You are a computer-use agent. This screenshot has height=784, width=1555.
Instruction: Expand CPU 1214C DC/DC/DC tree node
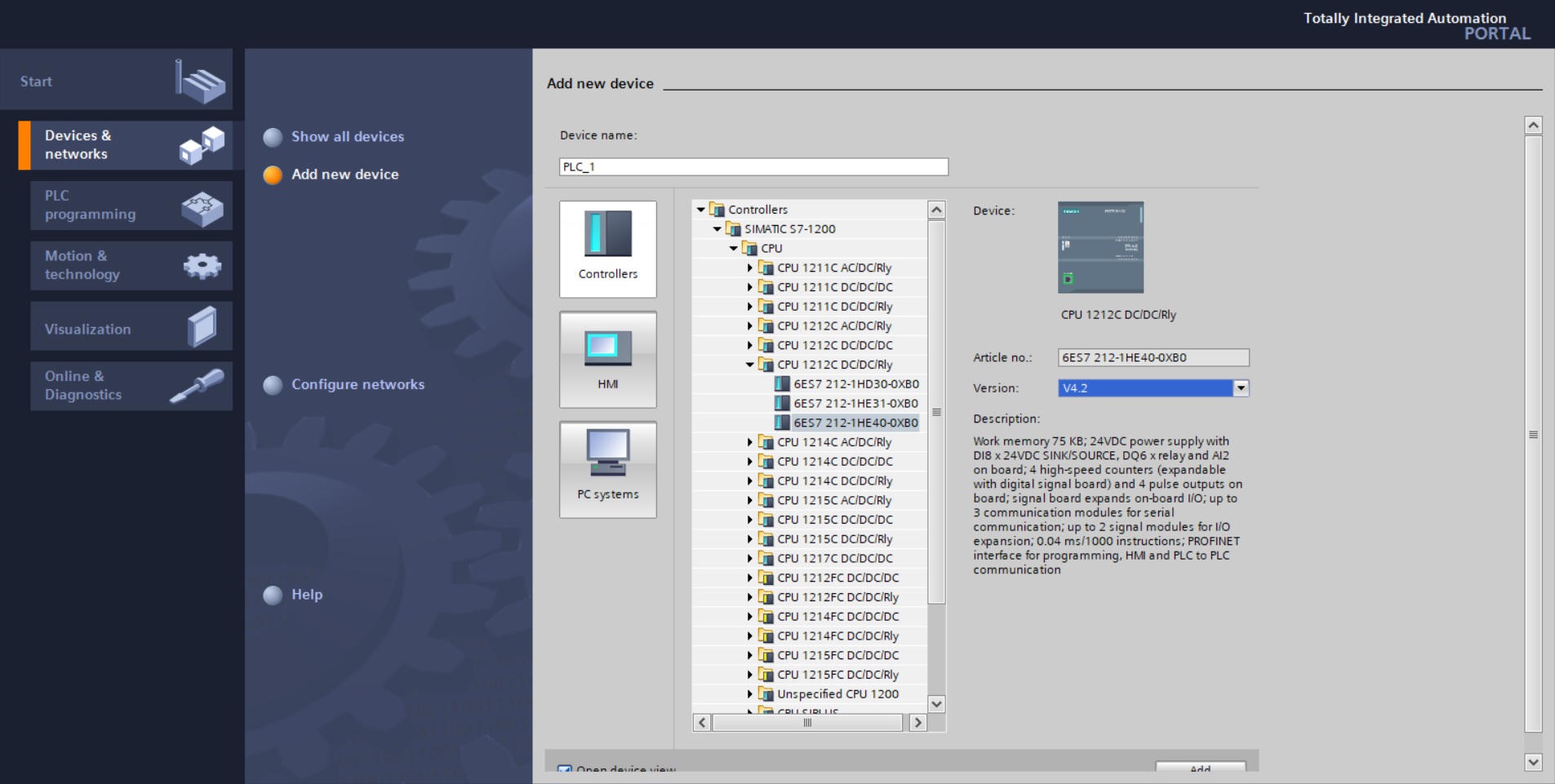point(749,462)
